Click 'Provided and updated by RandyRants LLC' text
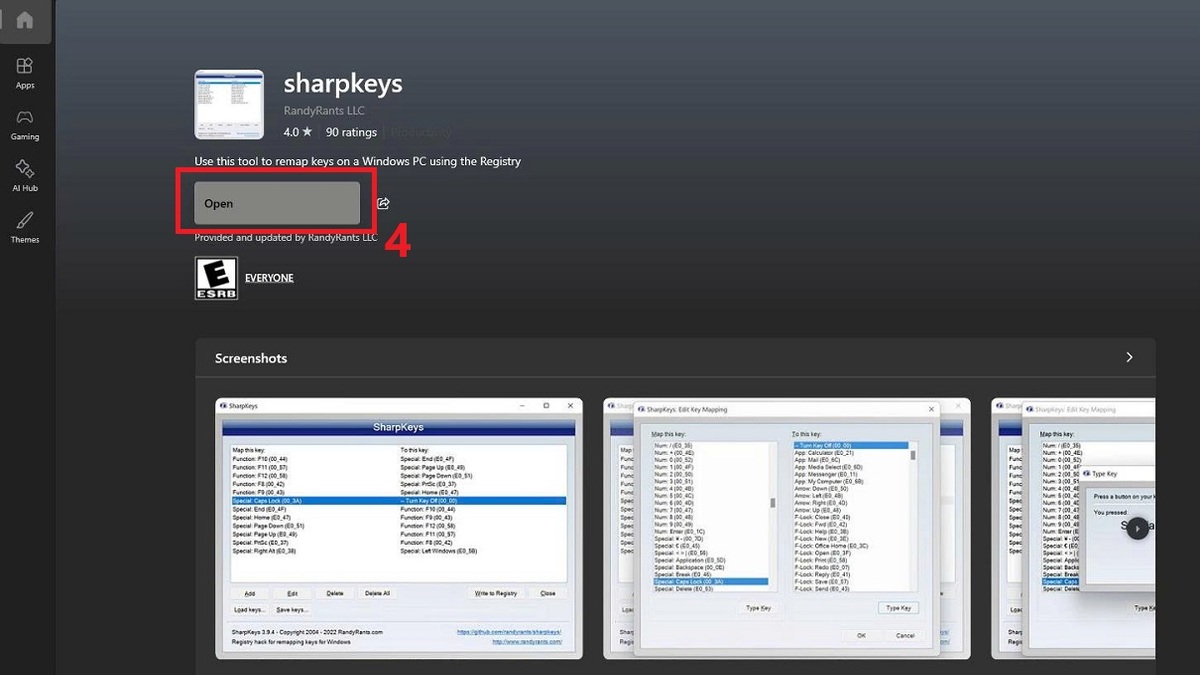Viewport: 1200px width, 675px height. pyautogui.click(x=286, y=238)
